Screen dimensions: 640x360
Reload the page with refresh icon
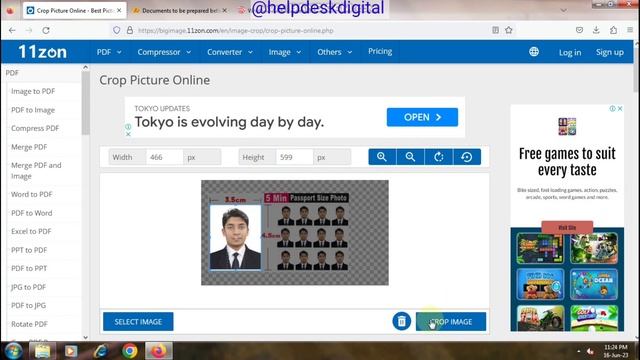click(46, 30)
